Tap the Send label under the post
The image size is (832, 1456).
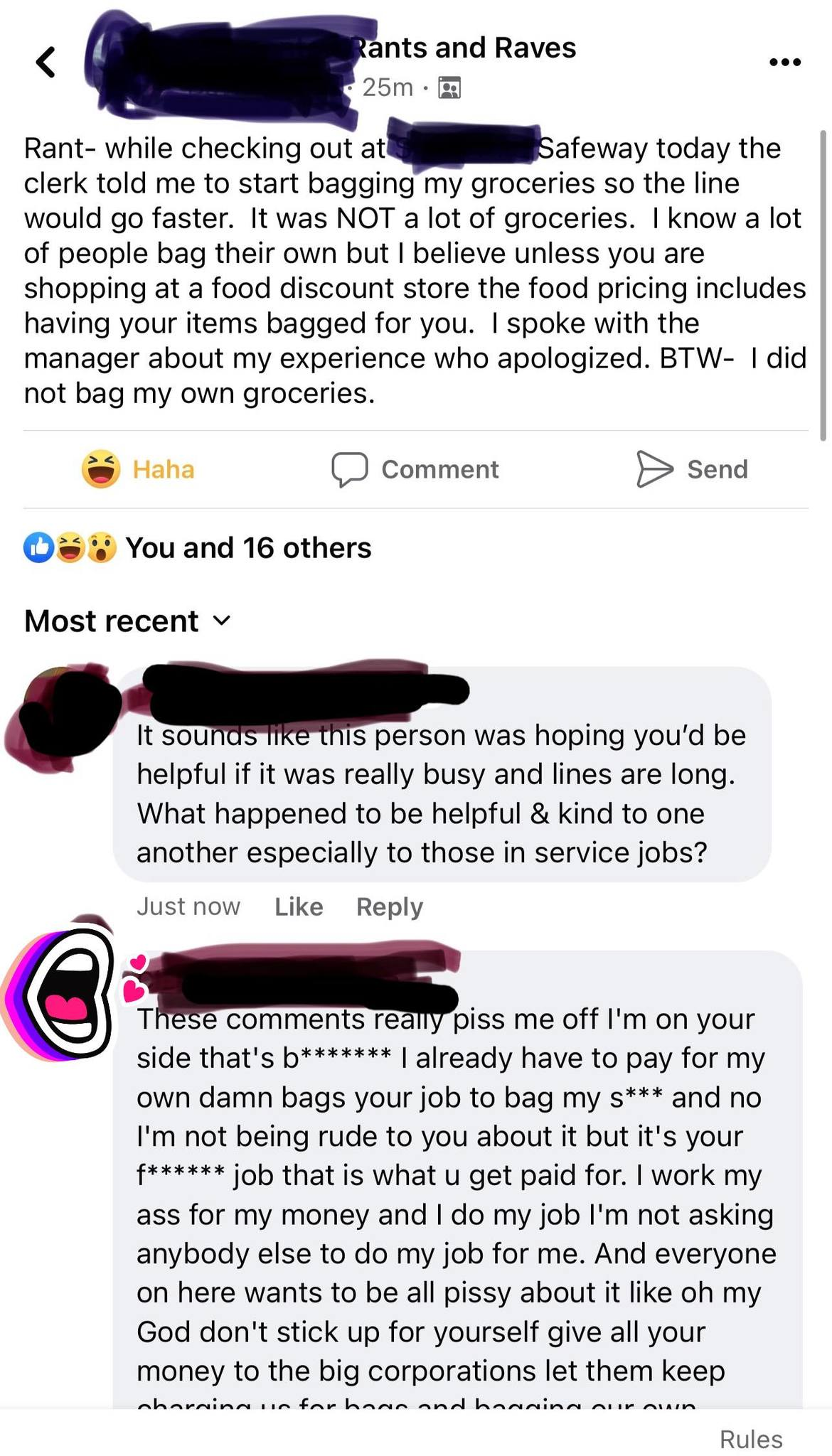coord(718,469)
